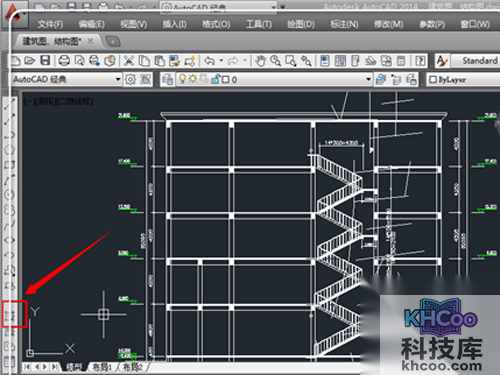Activate the Pan hand tool
Viewport: 500px width, 375px height.
[260, 61]
